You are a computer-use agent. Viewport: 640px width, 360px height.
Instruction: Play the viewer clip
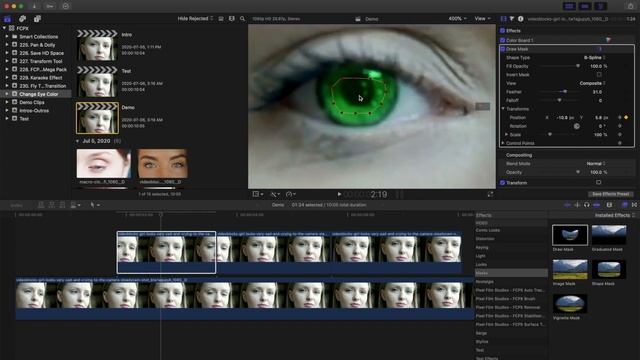point(339,194)
